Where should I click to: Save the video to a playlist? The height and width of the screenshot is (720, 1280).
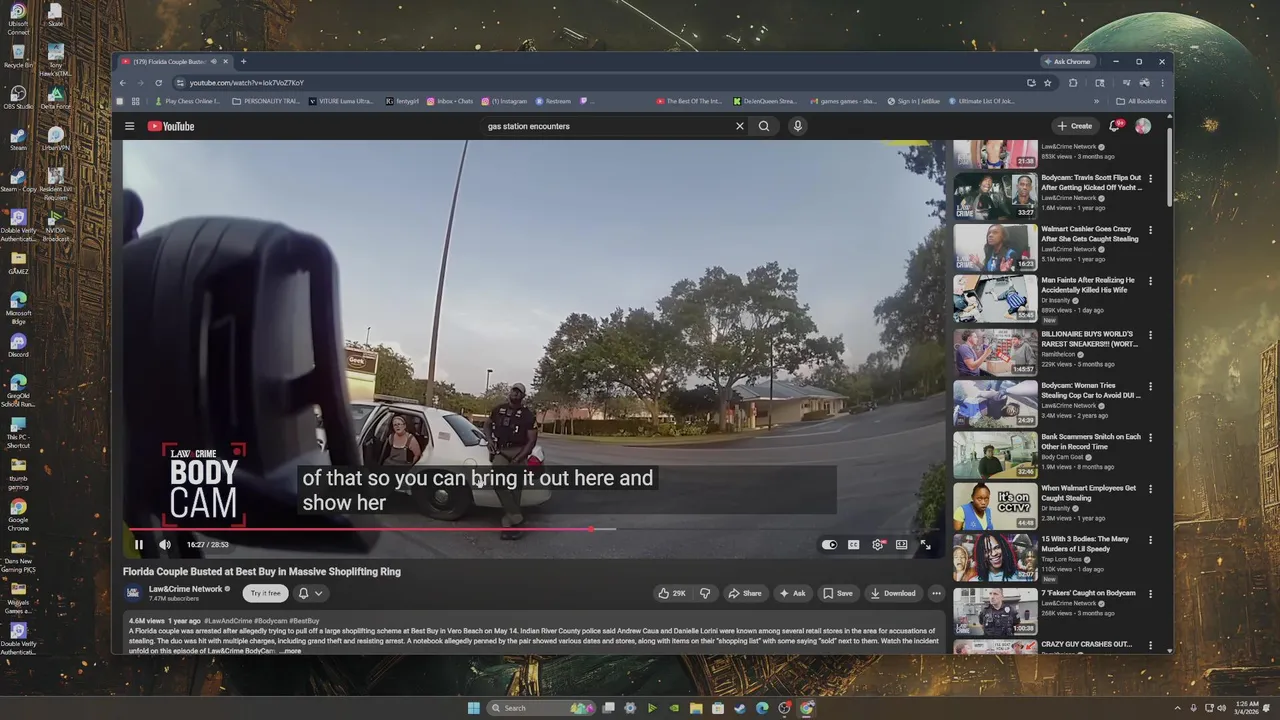[838, 593]
